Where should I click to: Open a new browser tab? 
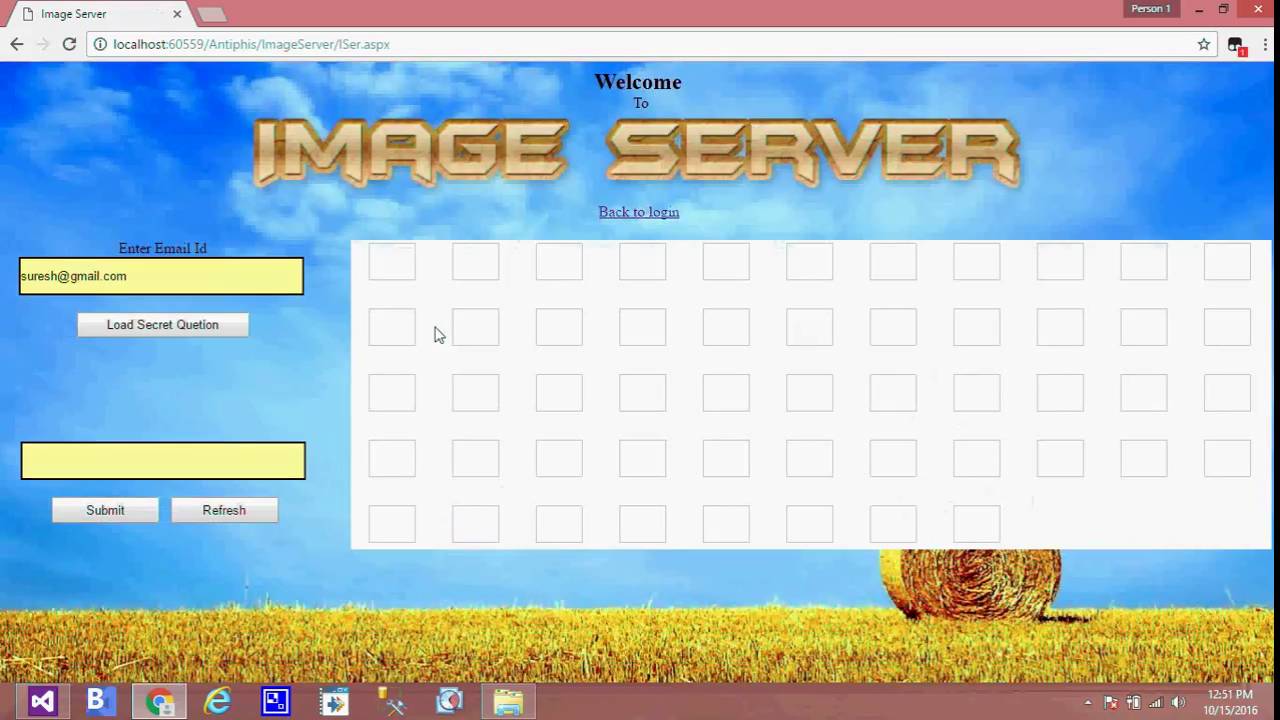(x=211, y=14)
